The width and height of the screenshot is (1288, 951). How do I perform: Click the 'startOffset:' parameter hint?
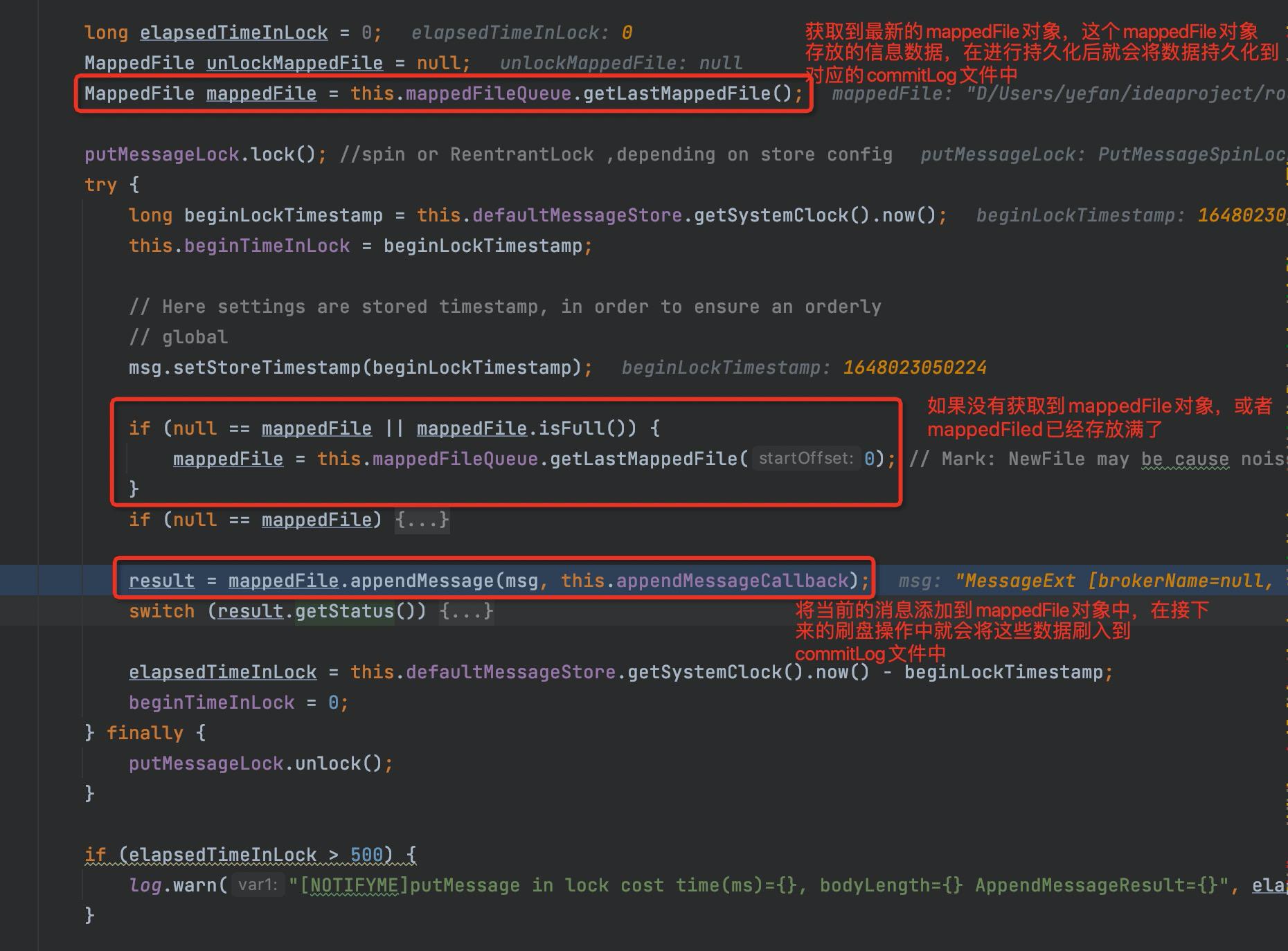pyautogui.click(x=806, y=458)
